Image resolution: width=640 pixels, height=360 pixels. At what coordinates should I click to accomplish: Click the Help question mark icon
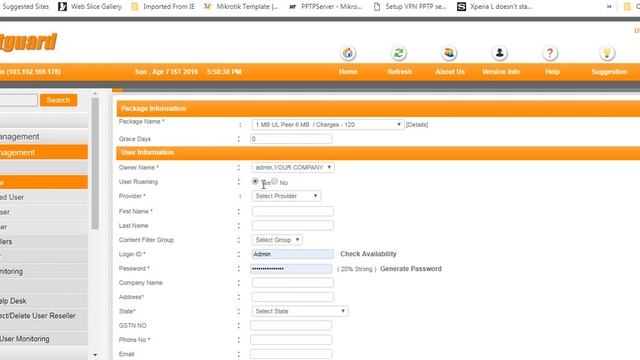click(x=550, y=53)
